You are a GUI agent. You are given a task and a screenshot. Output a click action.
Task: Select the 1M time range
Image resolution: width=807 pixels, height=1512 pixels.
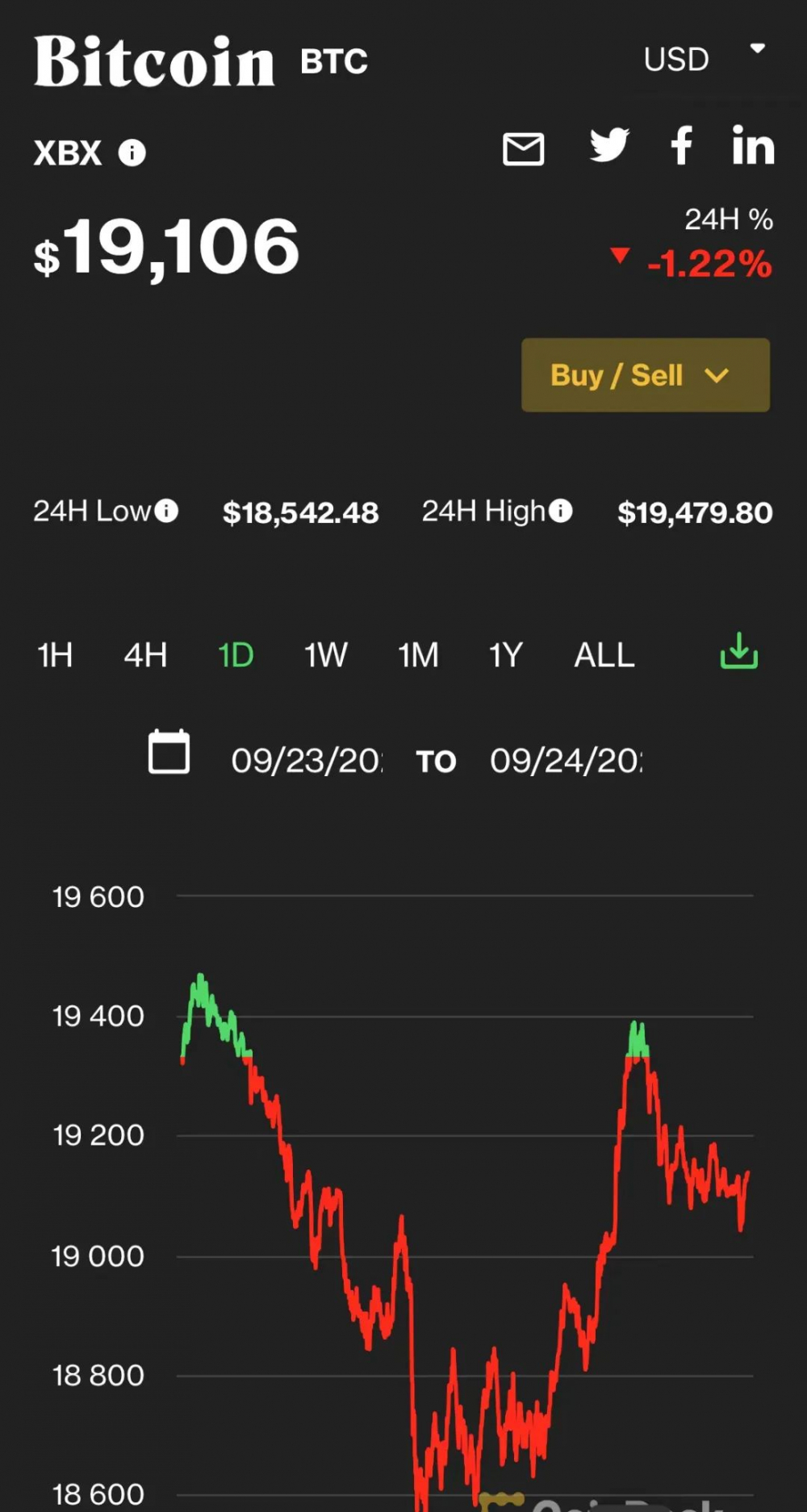(418, 655)
